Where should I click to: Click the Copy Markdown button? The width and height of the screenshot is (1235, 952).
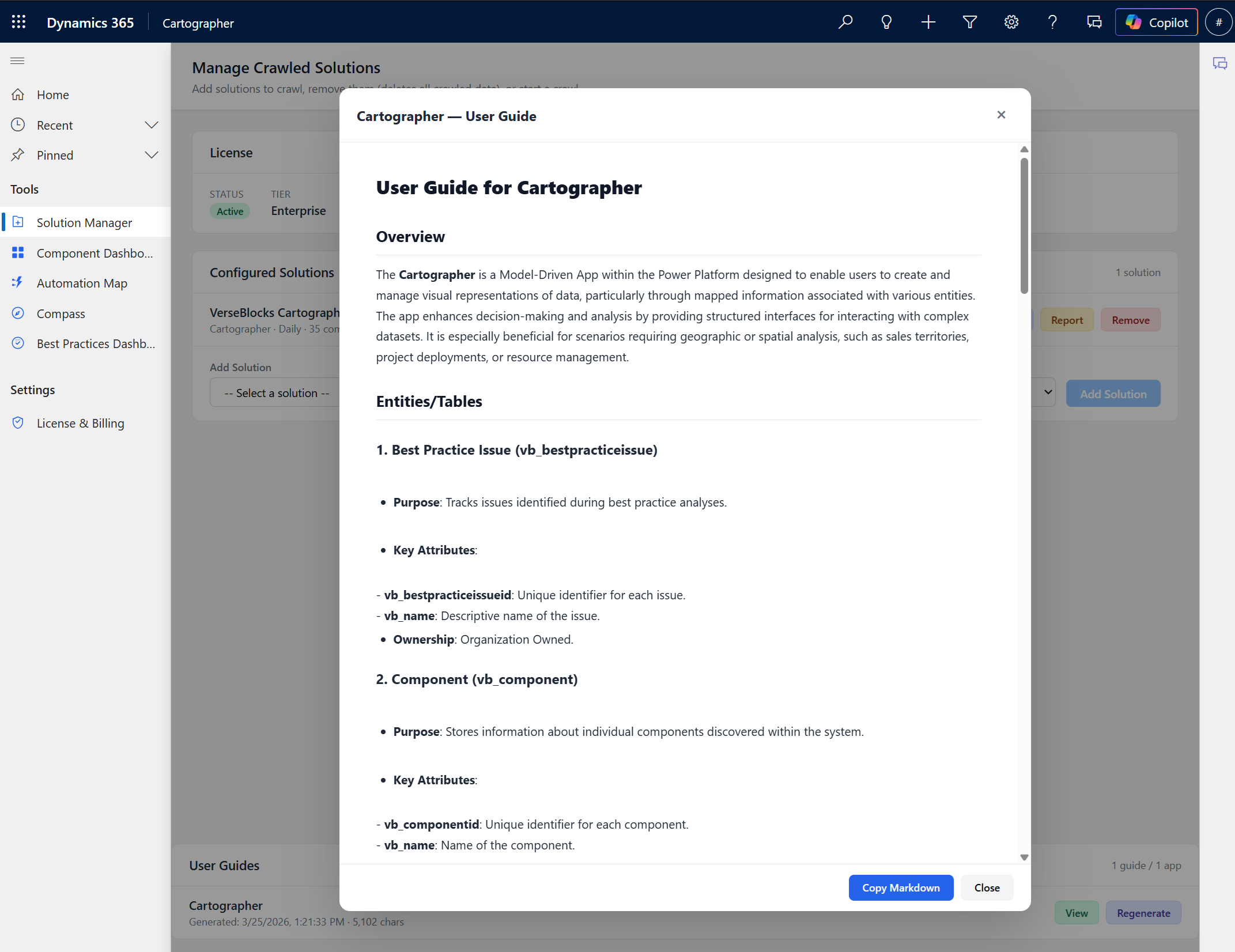click(x=901, y=887)
